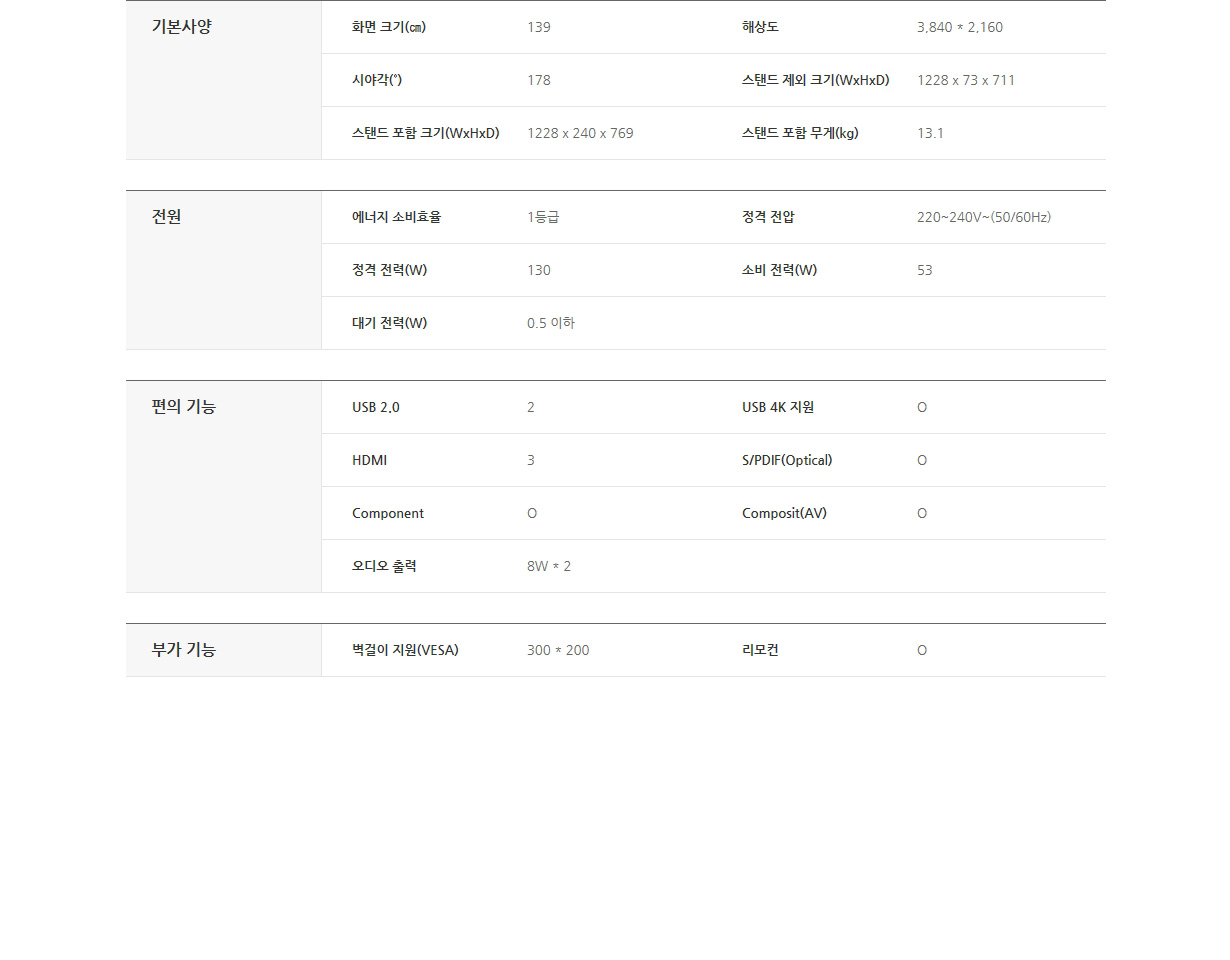The width and height of the screenshot is (1230, 960).
Task: Select the 부가 기능 section header
Action: coord(183,650)
